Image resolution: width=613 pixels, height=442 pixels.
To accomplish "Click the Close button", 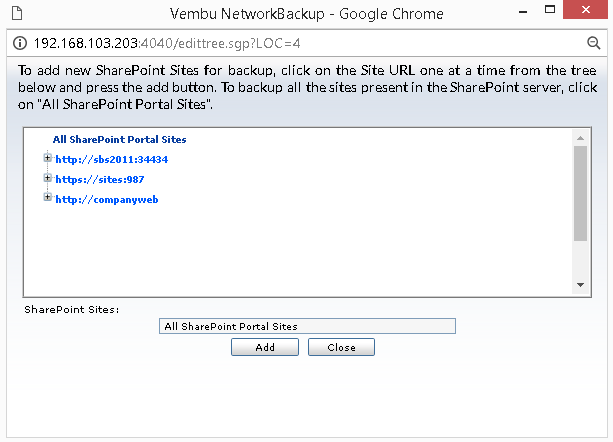I will pyautogui.click(x=341, y=347).
